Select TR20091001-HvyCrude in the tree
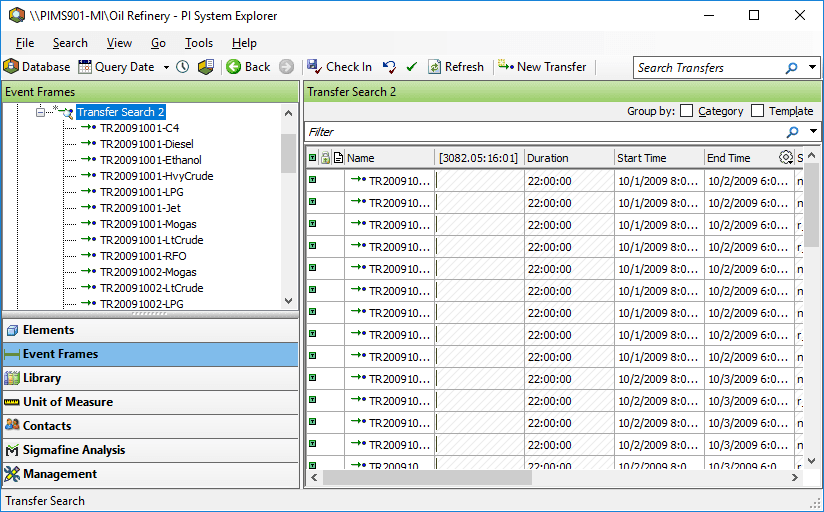Image resolution: width=824 pixels, height=512 pixels. click(157, 176)
